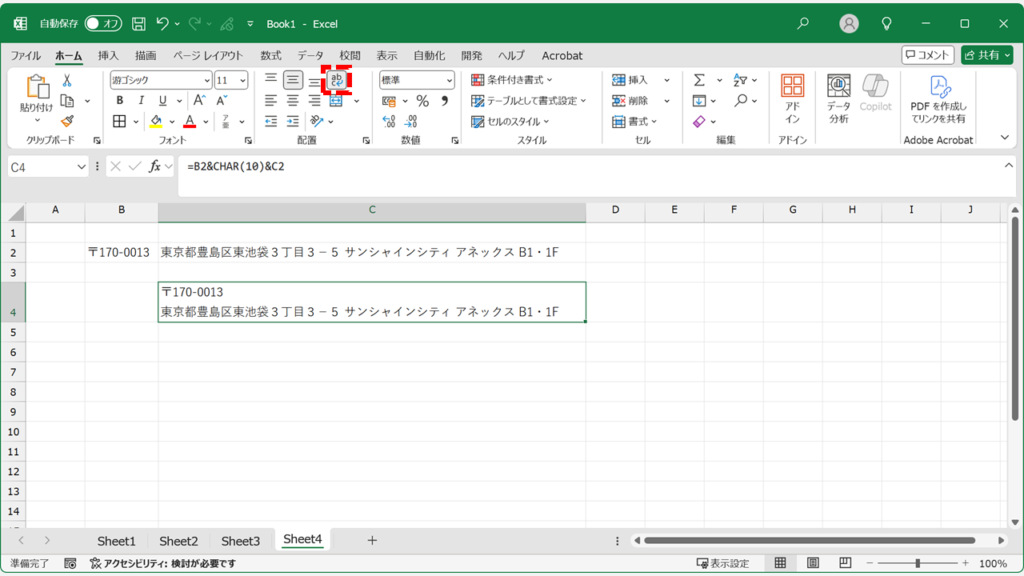Open font name dropdown
Viewport: 1024px width, 576px height.
[x=206, y=80]
